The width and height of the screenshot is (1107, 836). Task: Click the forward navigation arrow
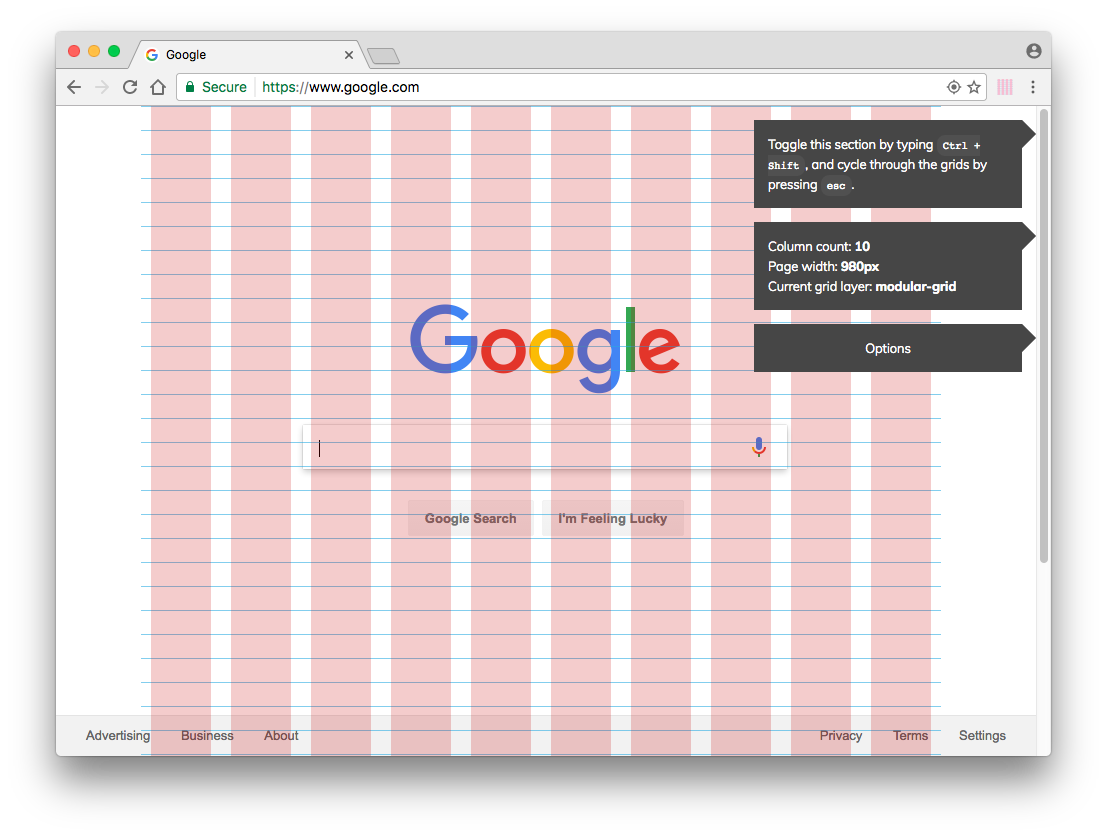click(x=102, y=88)
